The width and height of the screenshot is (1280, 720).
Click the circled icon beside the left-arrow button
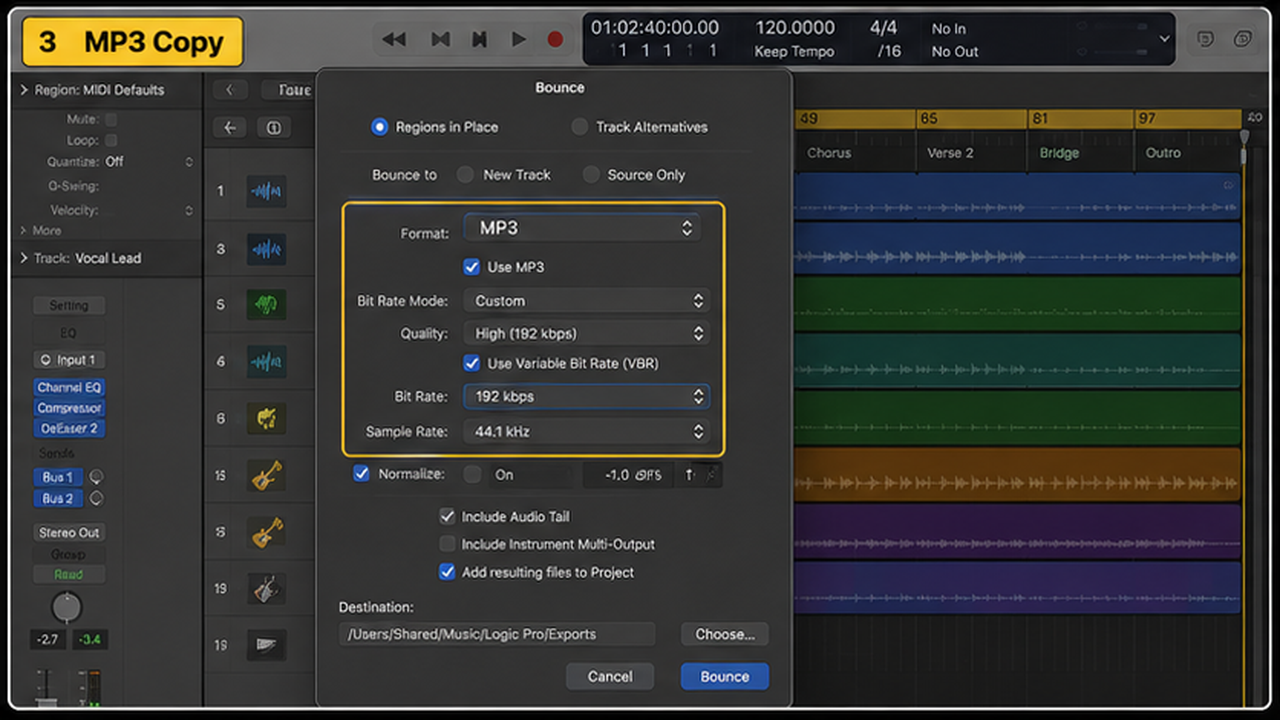coord(275,127)
